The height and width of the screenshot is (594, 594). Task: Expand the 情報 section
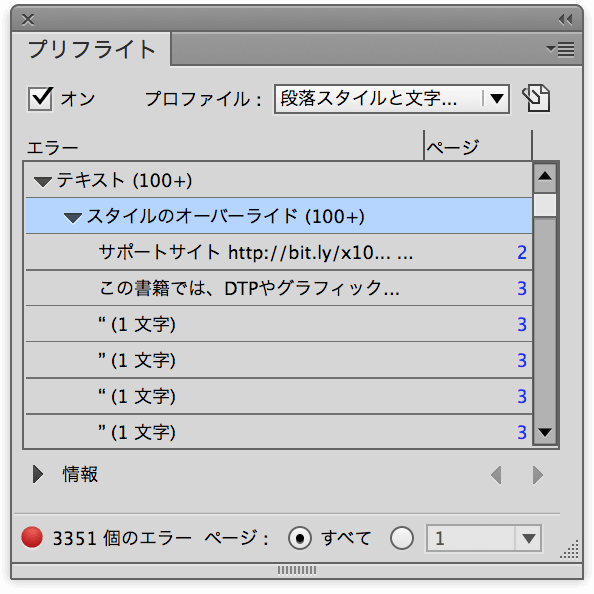pyautogui.click(x=38, y=474)
